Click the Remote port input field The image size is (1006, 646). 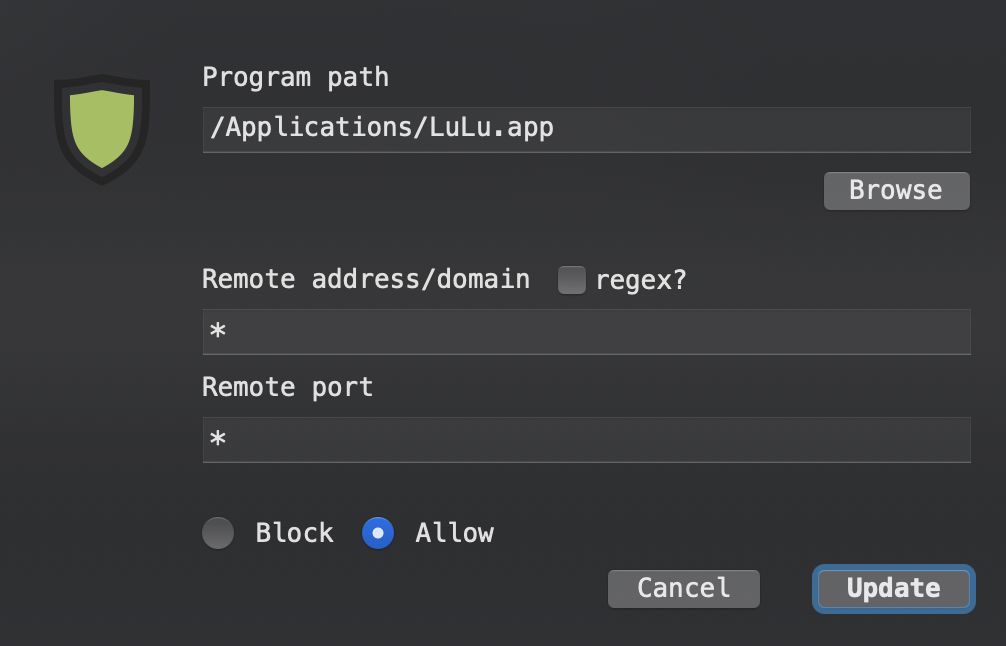point(586,439)
